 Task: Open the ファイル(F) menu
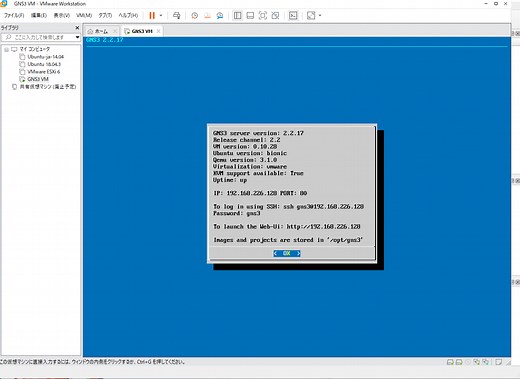click(14, 15)
